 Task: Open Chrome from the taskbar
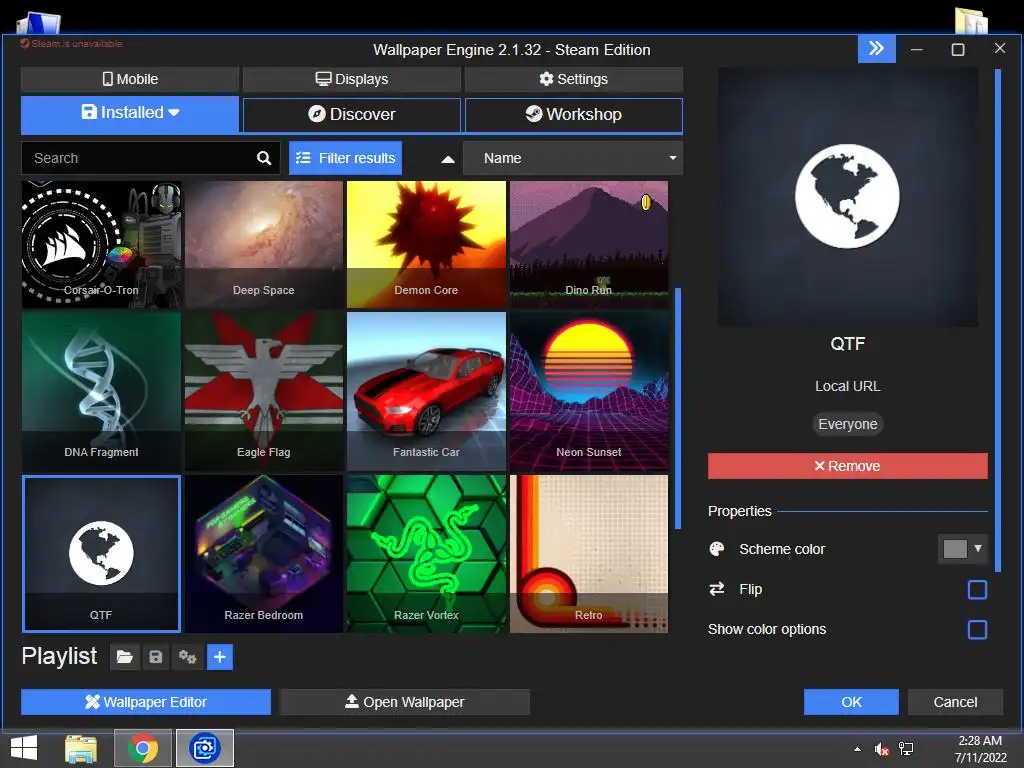tap(143, 748)
